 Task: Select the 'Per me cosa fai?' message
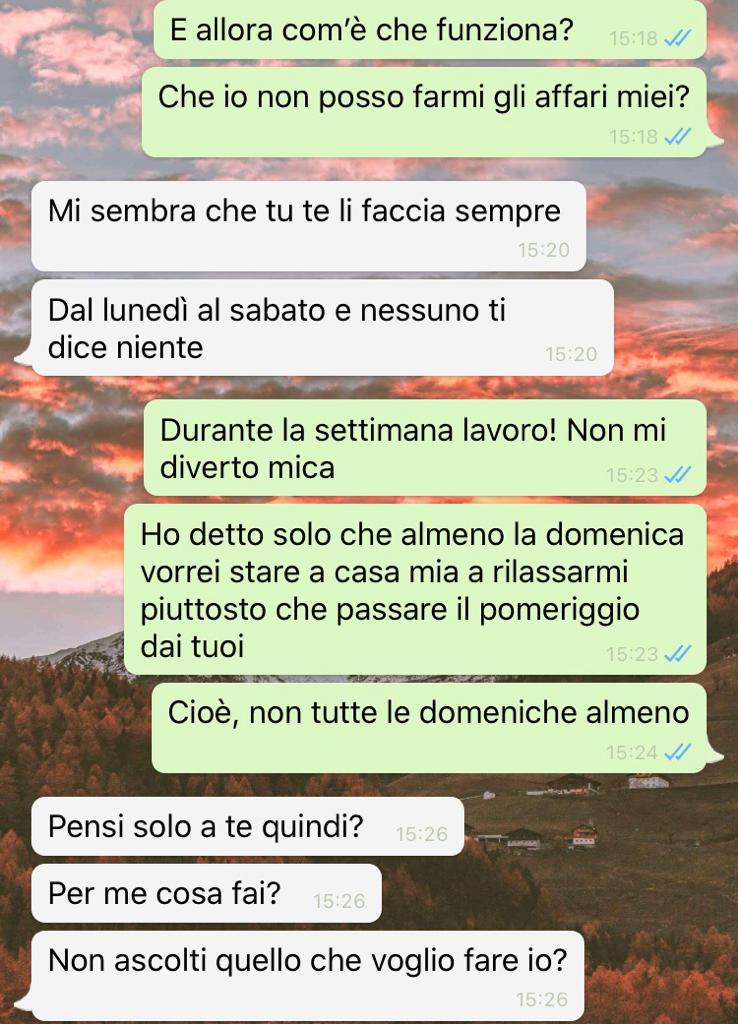(206, 893)
